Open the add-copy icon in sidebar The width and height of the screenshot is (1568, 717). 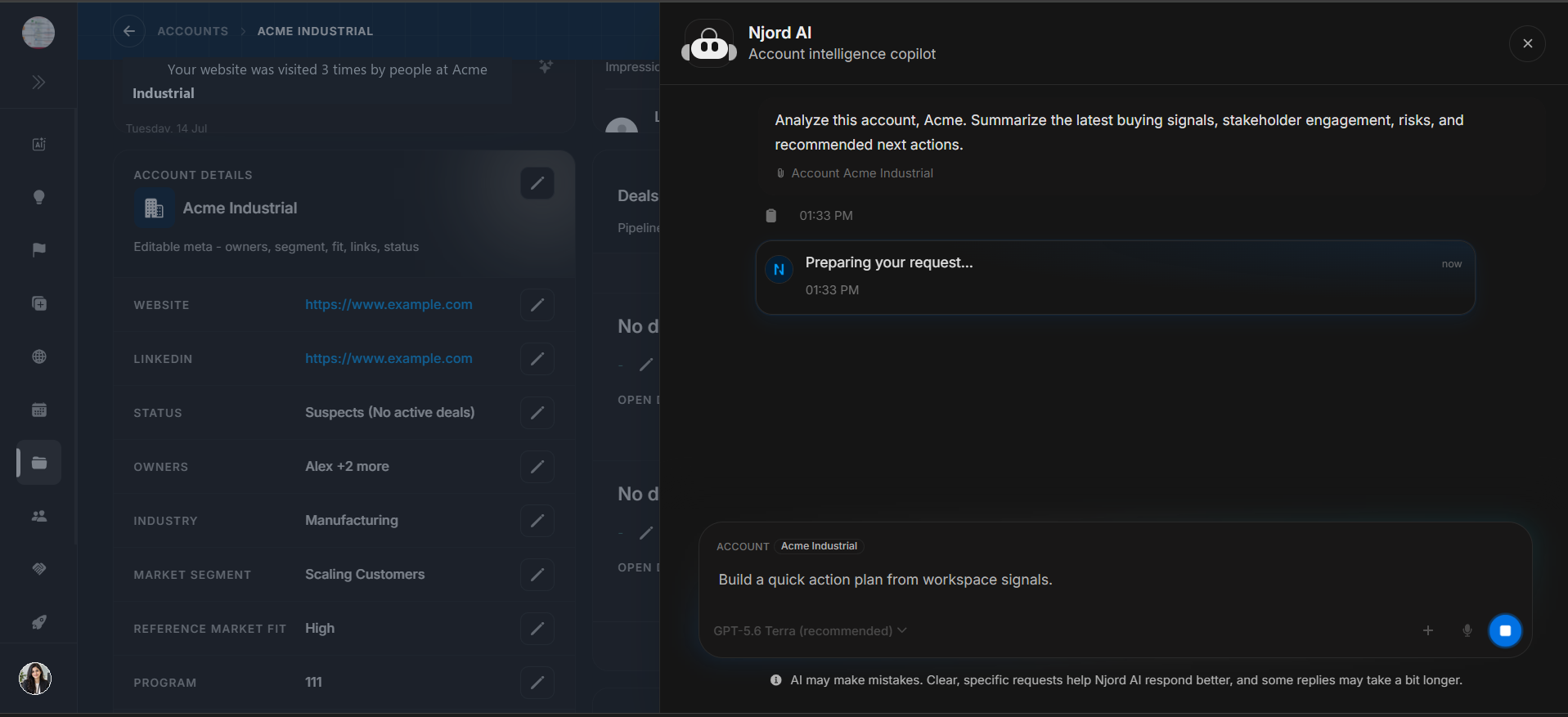pos(38,303)
